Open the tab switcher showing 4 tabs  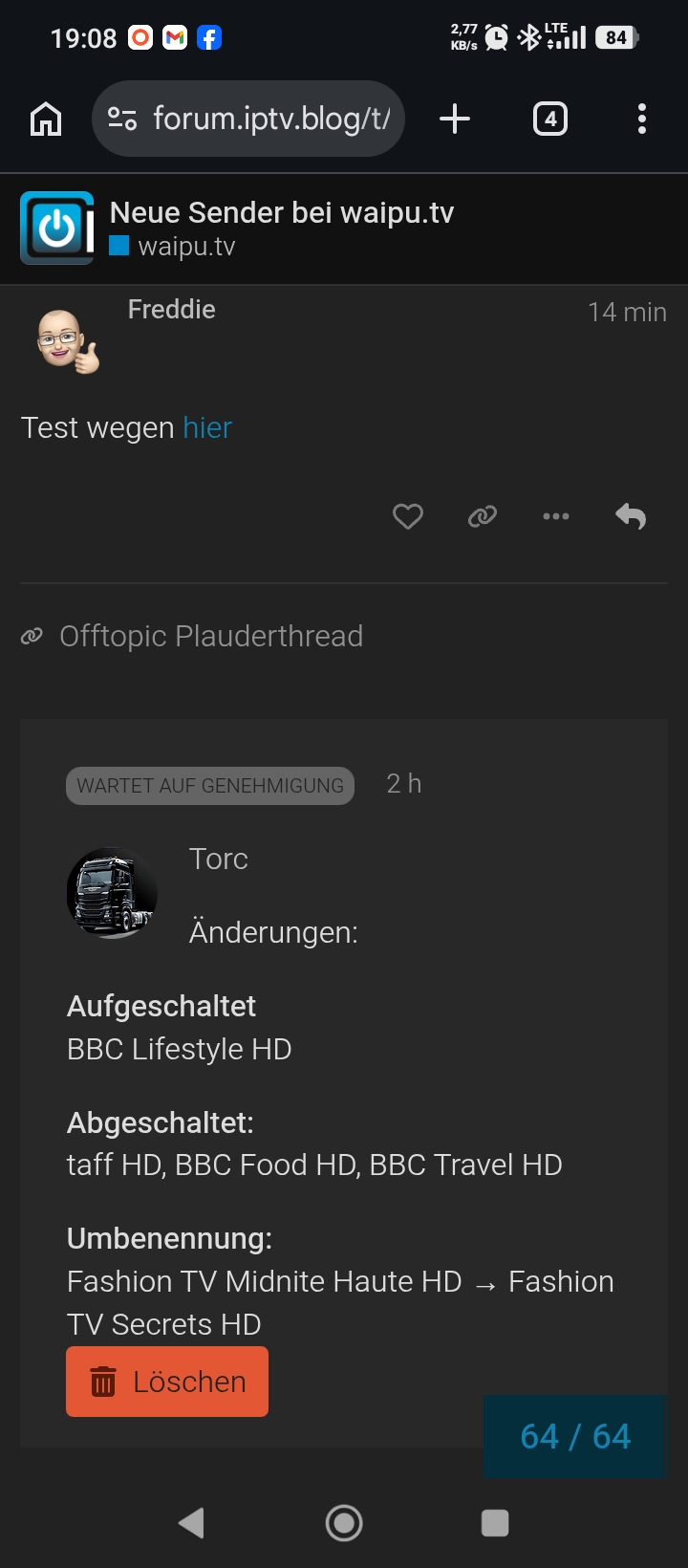549,120
